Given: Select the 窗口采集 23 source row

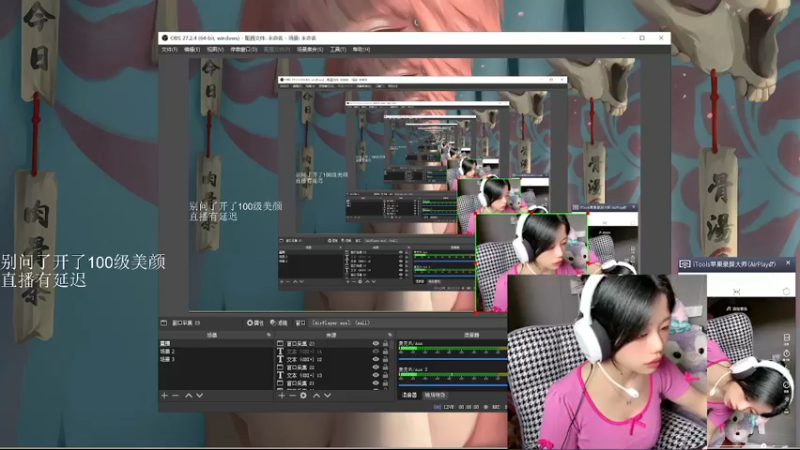Looking at the screenshot, I should click(334, 343).
